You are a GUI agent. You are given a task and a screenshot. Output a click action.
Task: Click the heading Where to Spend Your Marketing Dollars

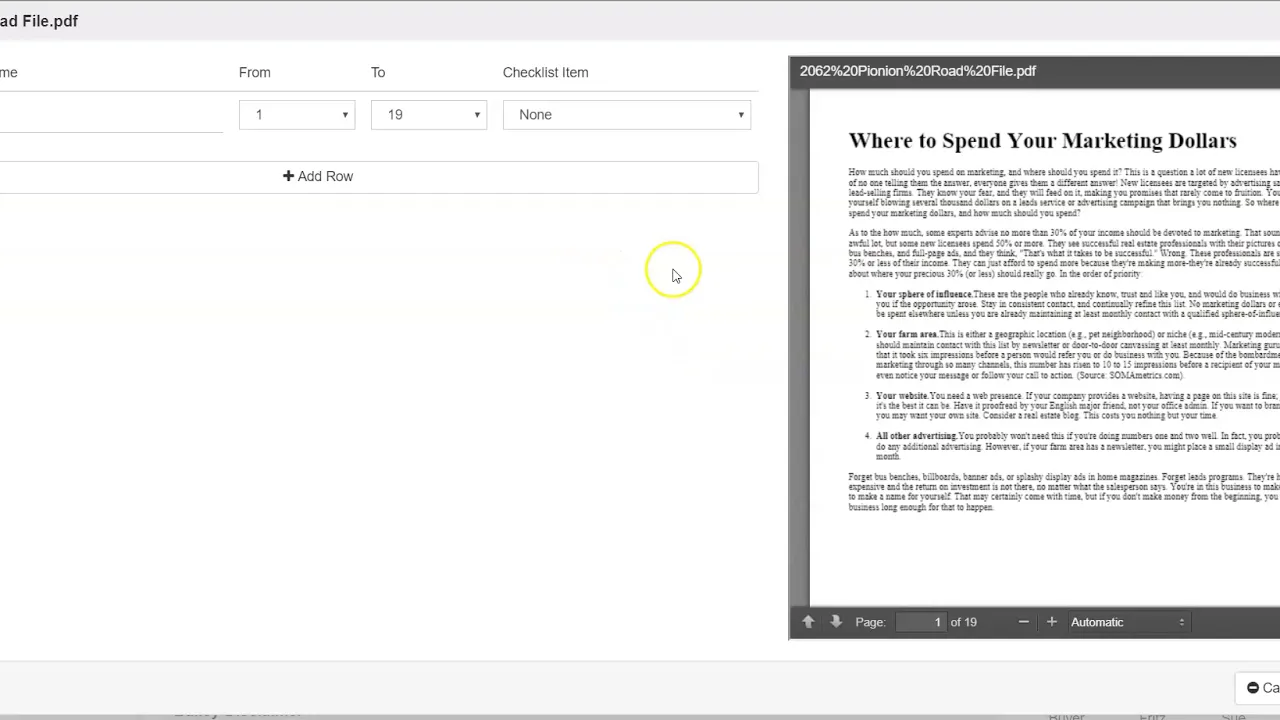[x=1042, y=141]
